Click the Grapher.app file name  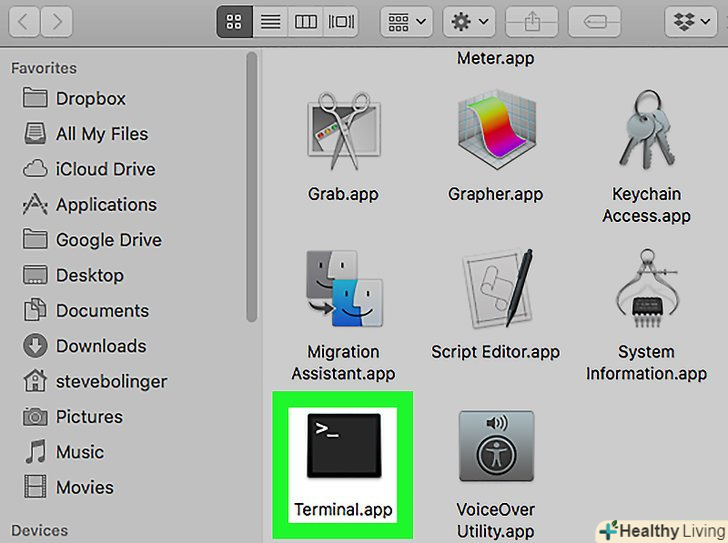click(x=495, y=194)
